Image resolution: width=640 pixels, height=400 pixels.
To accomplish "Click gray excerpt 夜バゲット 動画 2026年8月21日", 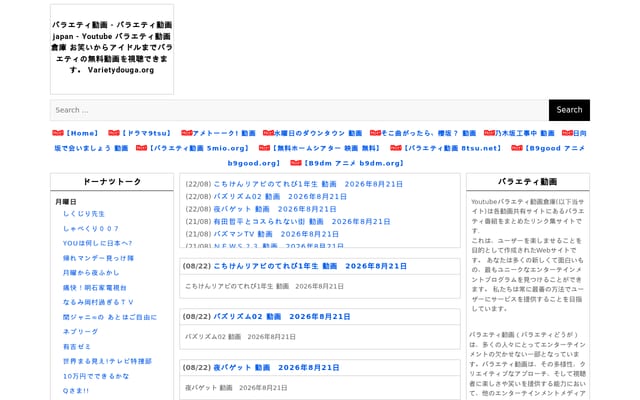I will coord(236,388).
